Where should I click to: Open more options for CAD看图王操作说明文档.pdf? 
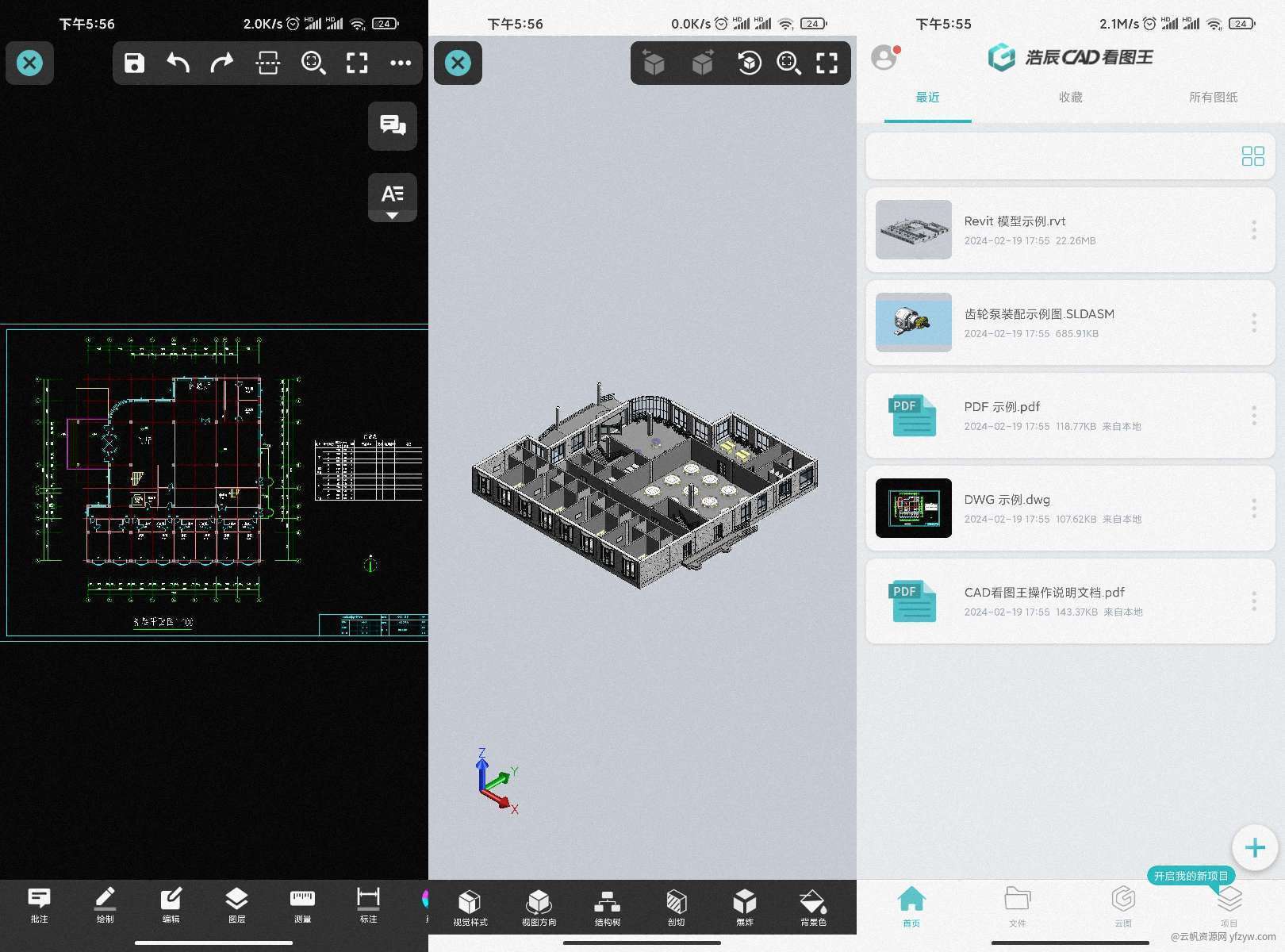pos(1254,601)
